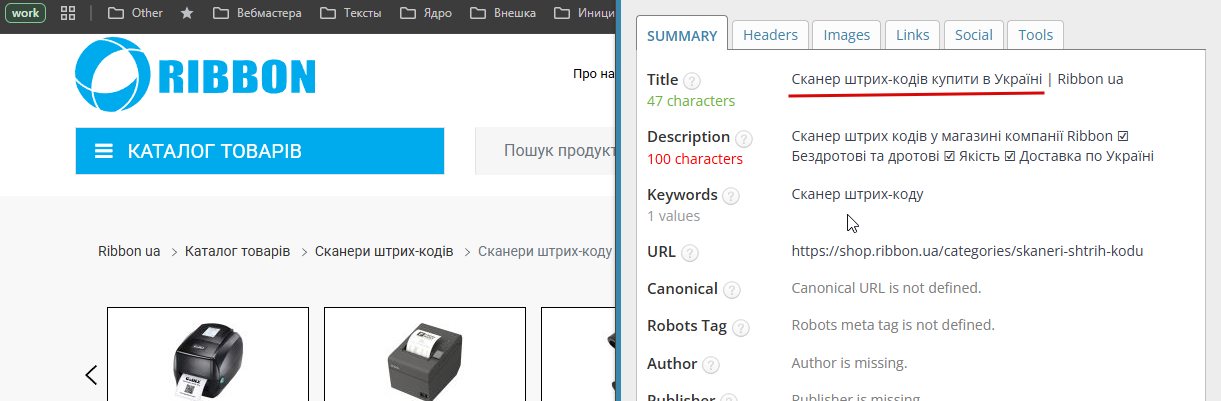Click the help icon next to Canonical
Viewport: 1221px width, 401px height.
731,290
